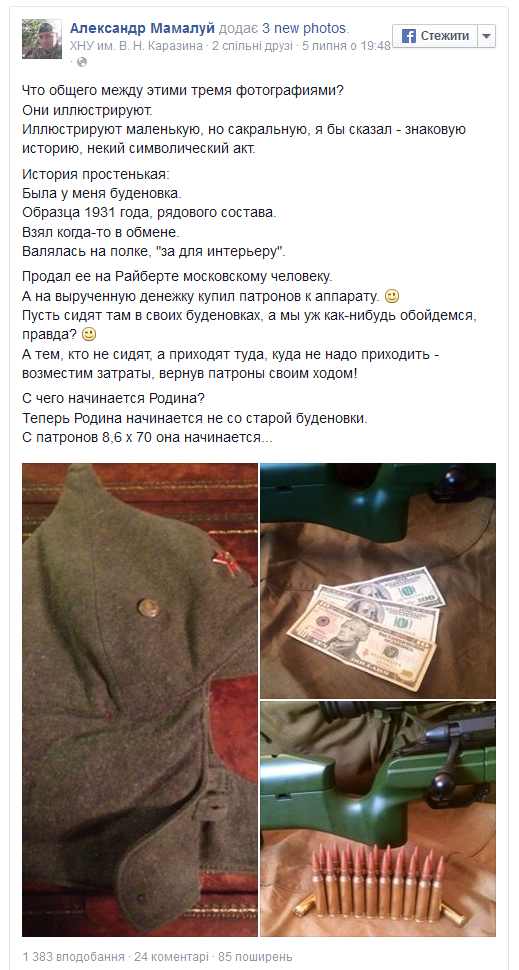Open post timestamp 5 липня о 19:48
Image resolution: width=519 pixels, height=970 pixels.
coord(346,46)
